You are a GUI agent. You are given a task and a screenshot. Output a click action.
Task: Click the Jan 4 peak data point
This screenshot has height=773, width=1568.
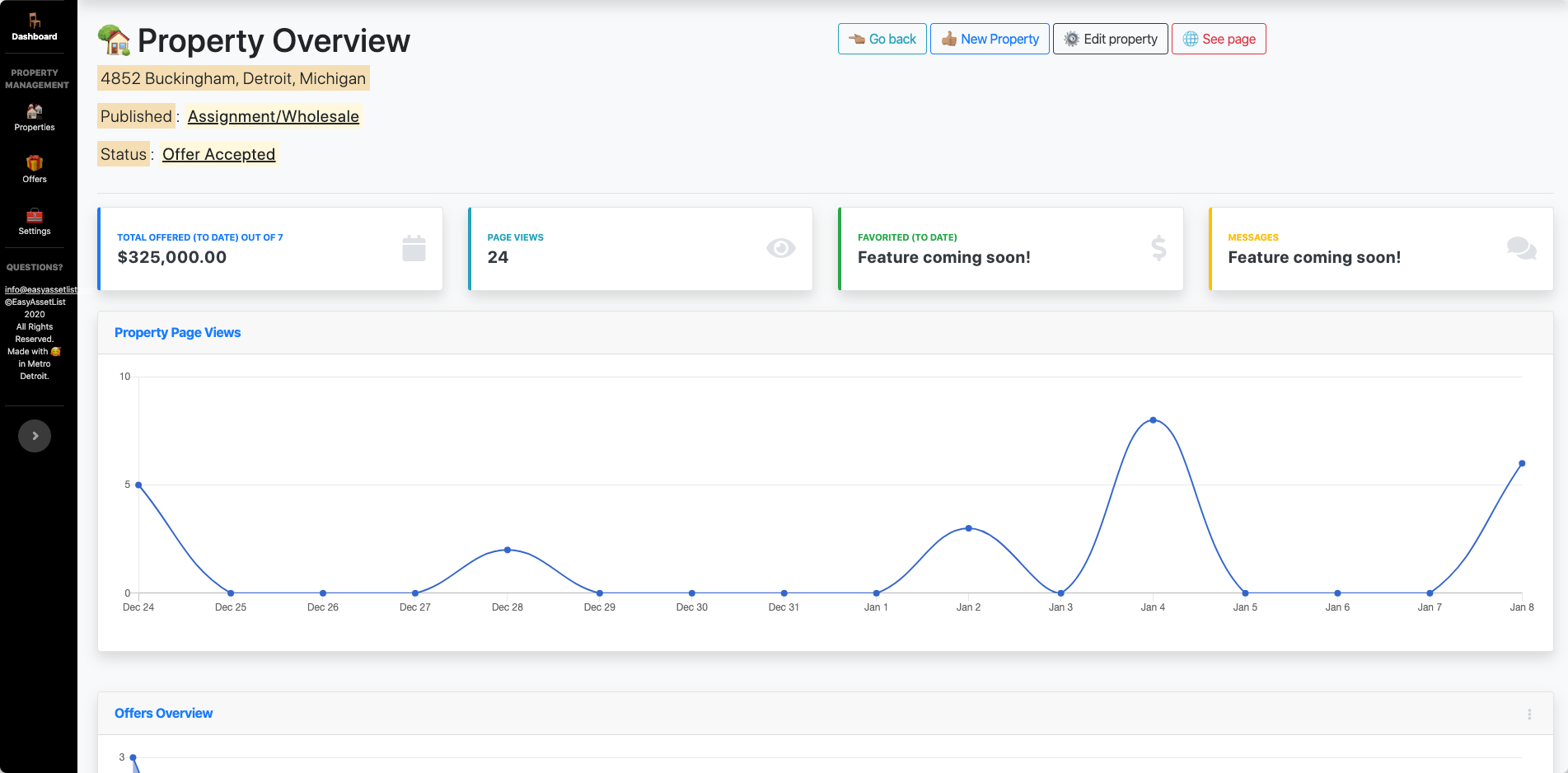tap(1153, 420)
